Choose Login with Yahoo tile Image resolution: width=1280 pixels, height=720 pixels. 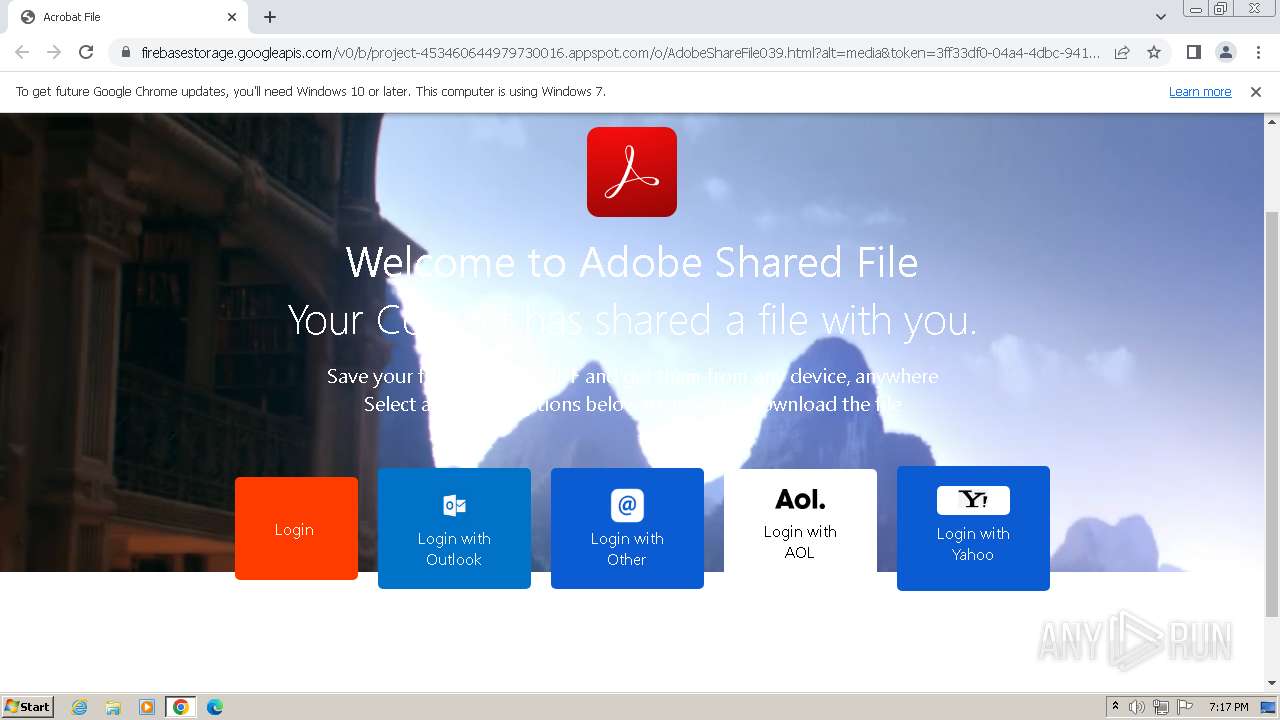[x=973, y=528]
